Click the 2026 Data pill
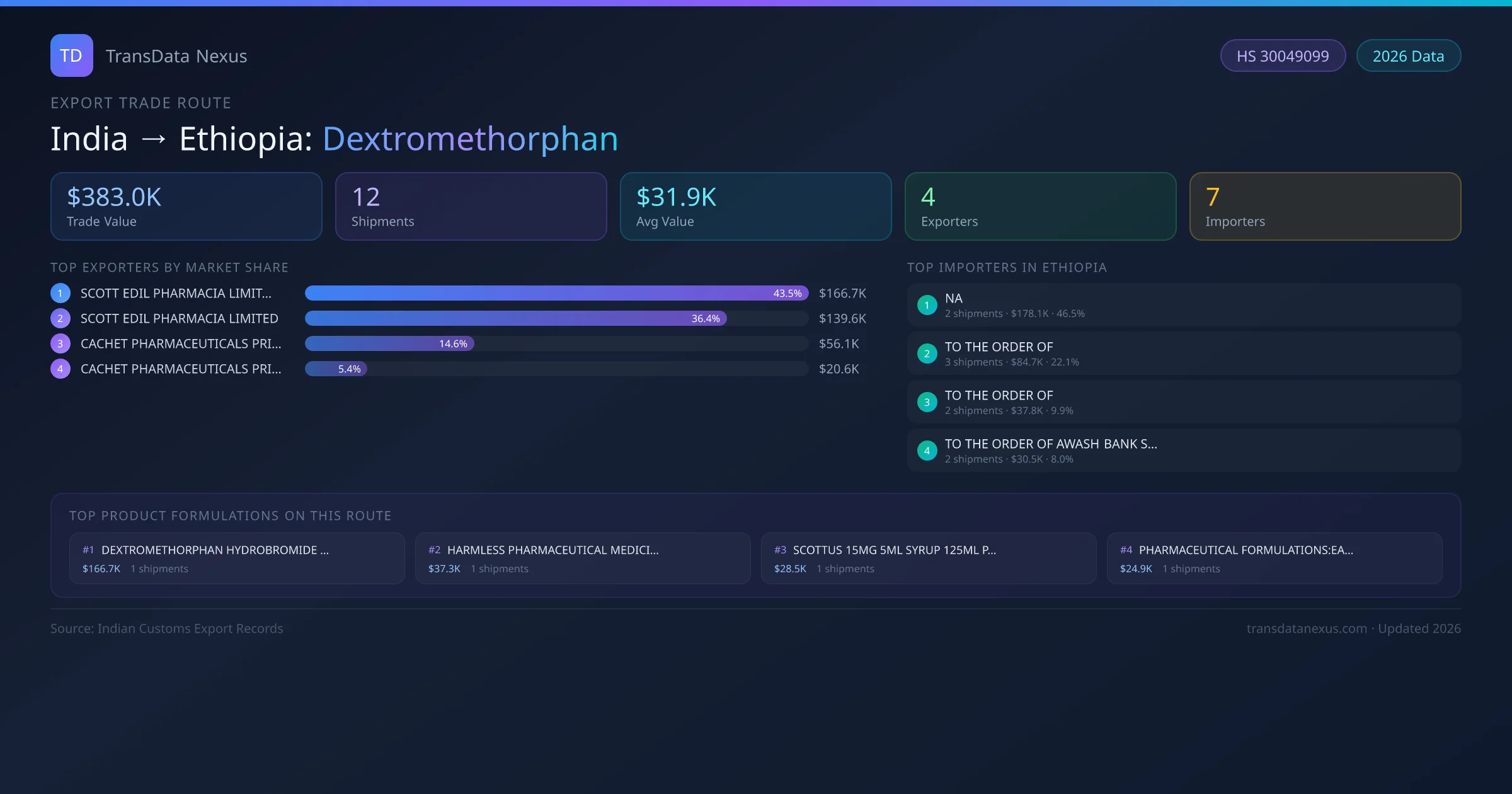The image size is (1512, 794). 1408,56
